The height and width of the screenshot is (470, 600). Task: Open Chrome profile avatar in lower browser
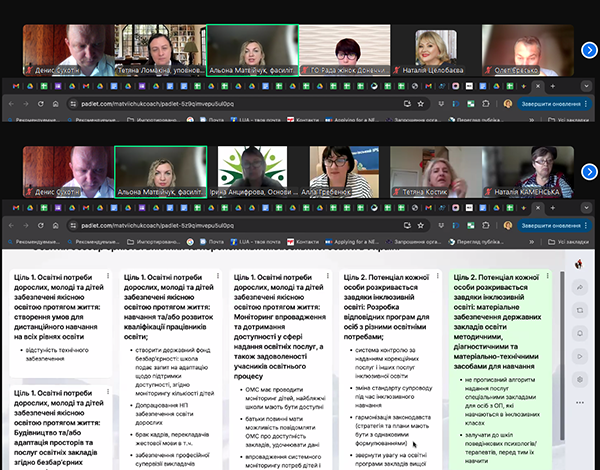pyautogui.click(x=508, y=225)
